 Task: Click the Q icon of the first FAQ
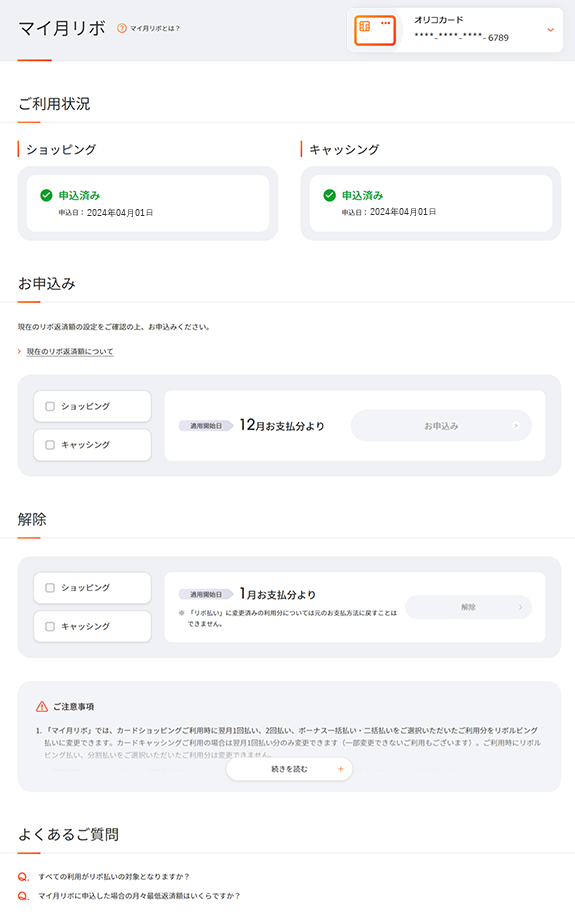pos(23,876)
